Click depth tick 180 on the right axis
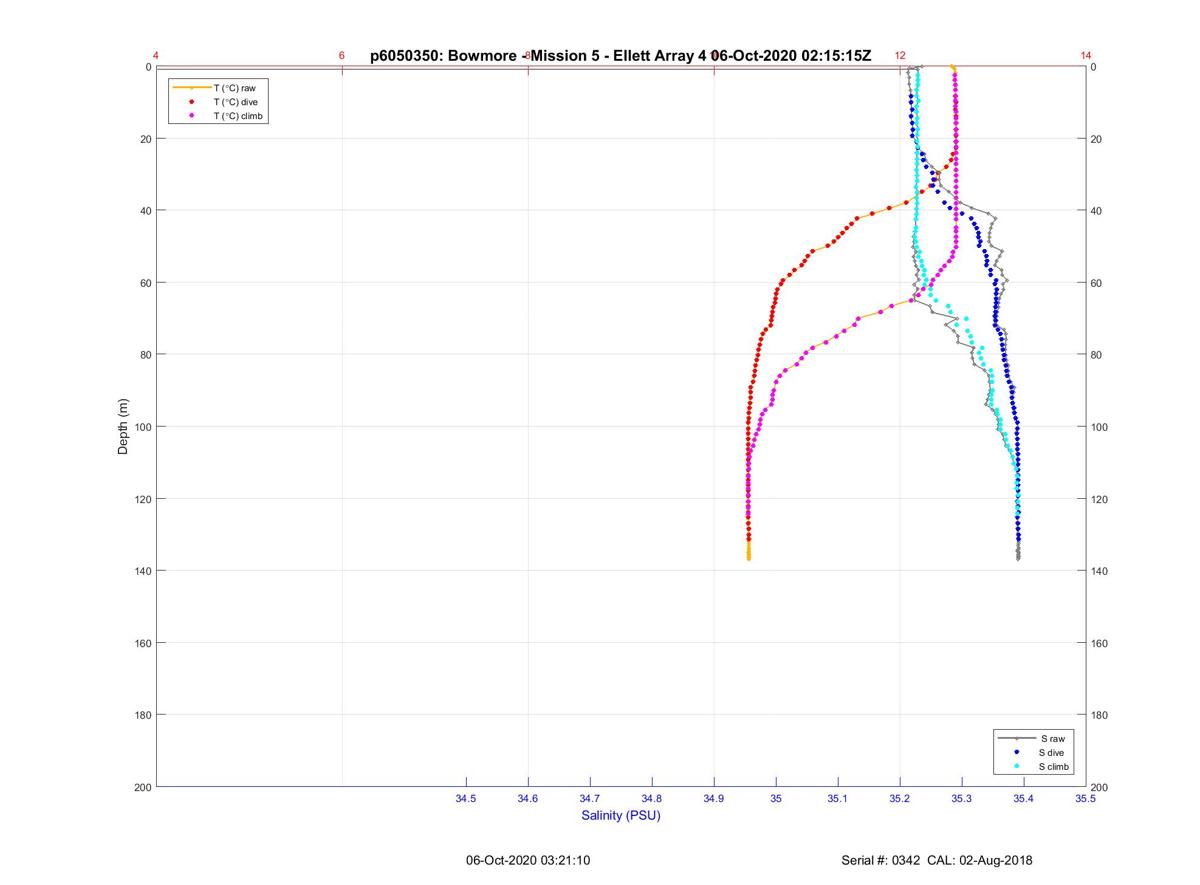 [1100, 715]
